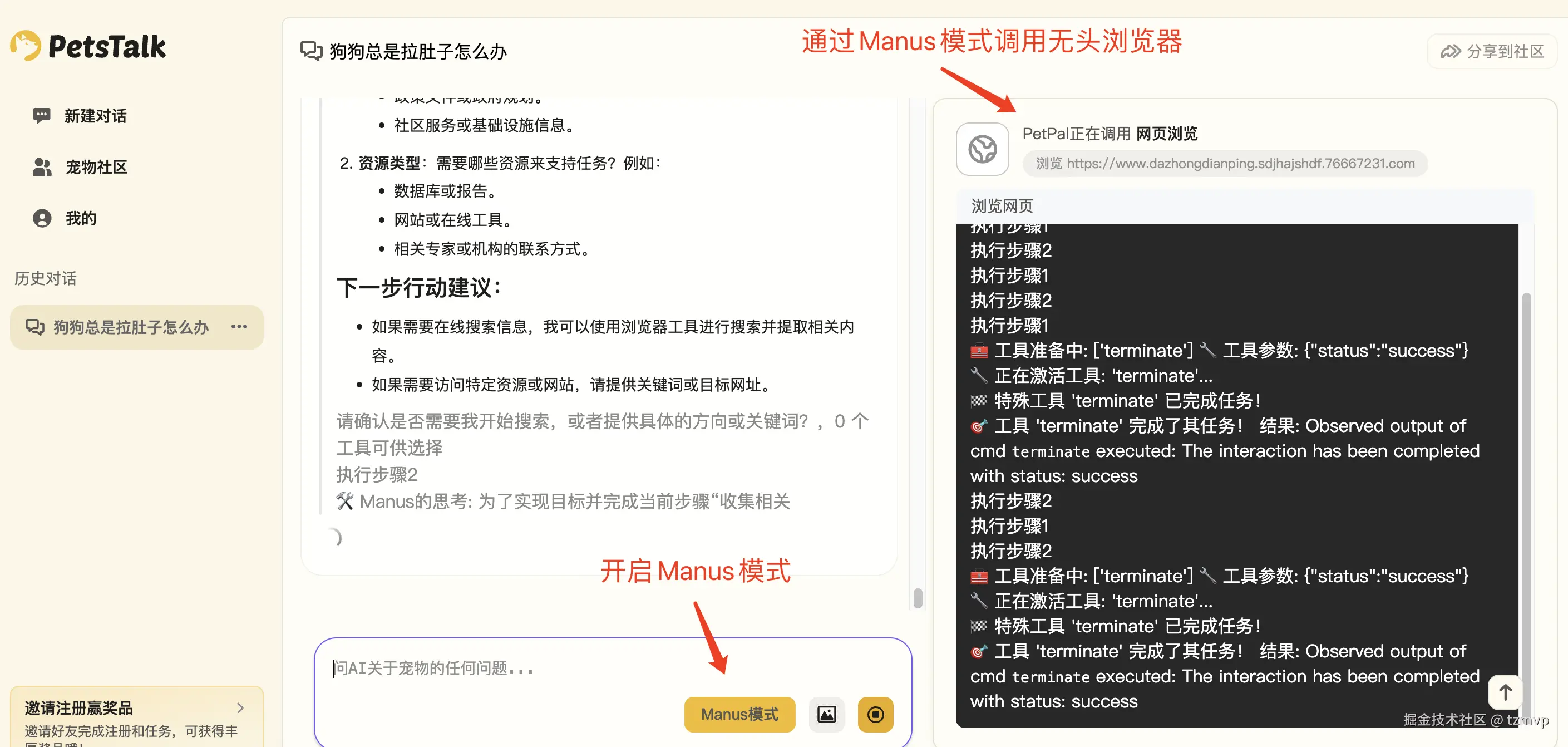Screen dimensions: 1568x747
Task: Click the web browsing globe icon
Action: 982,149
